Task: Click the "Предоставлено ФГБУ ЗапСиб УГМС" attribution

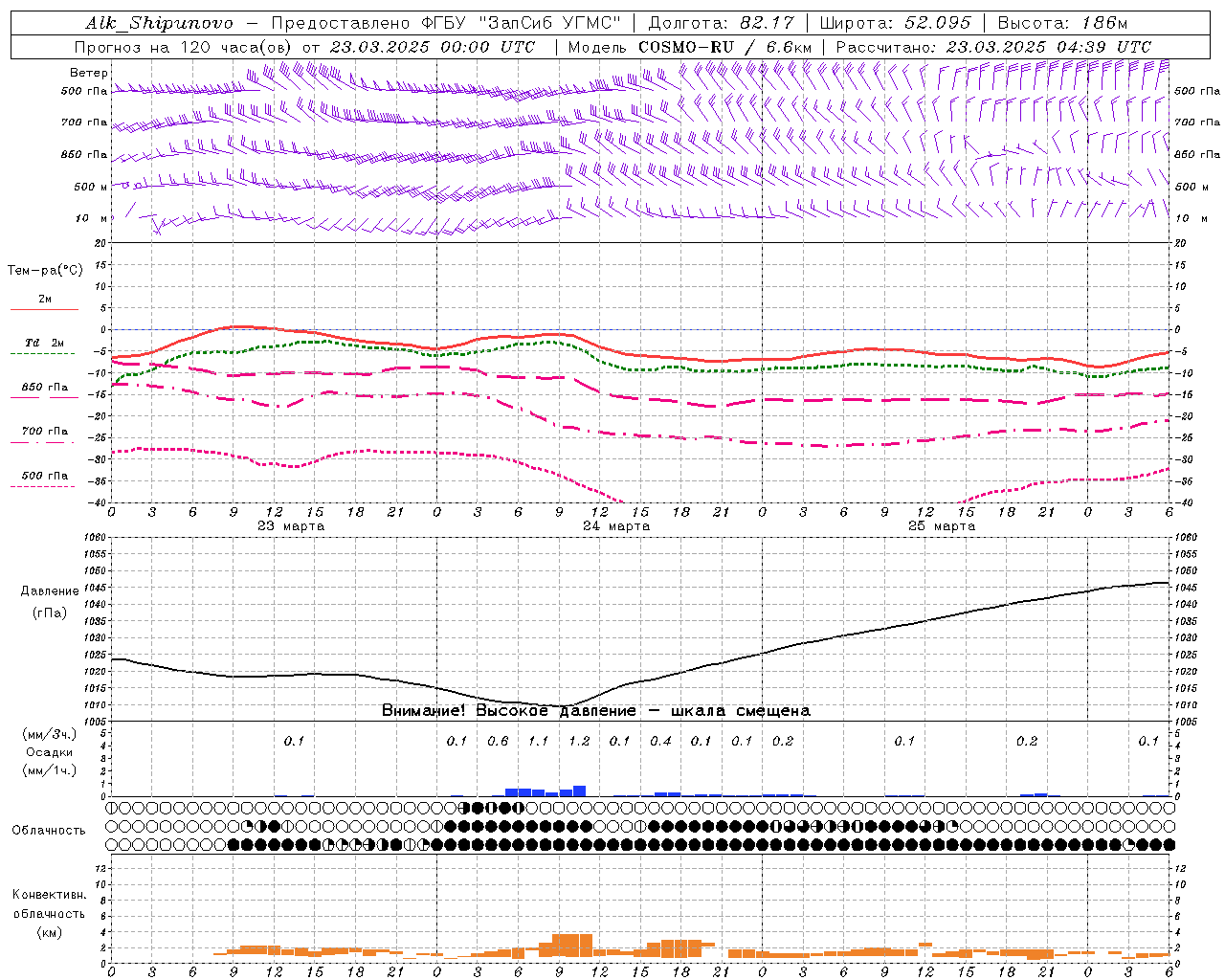Action: pos(445,23)
